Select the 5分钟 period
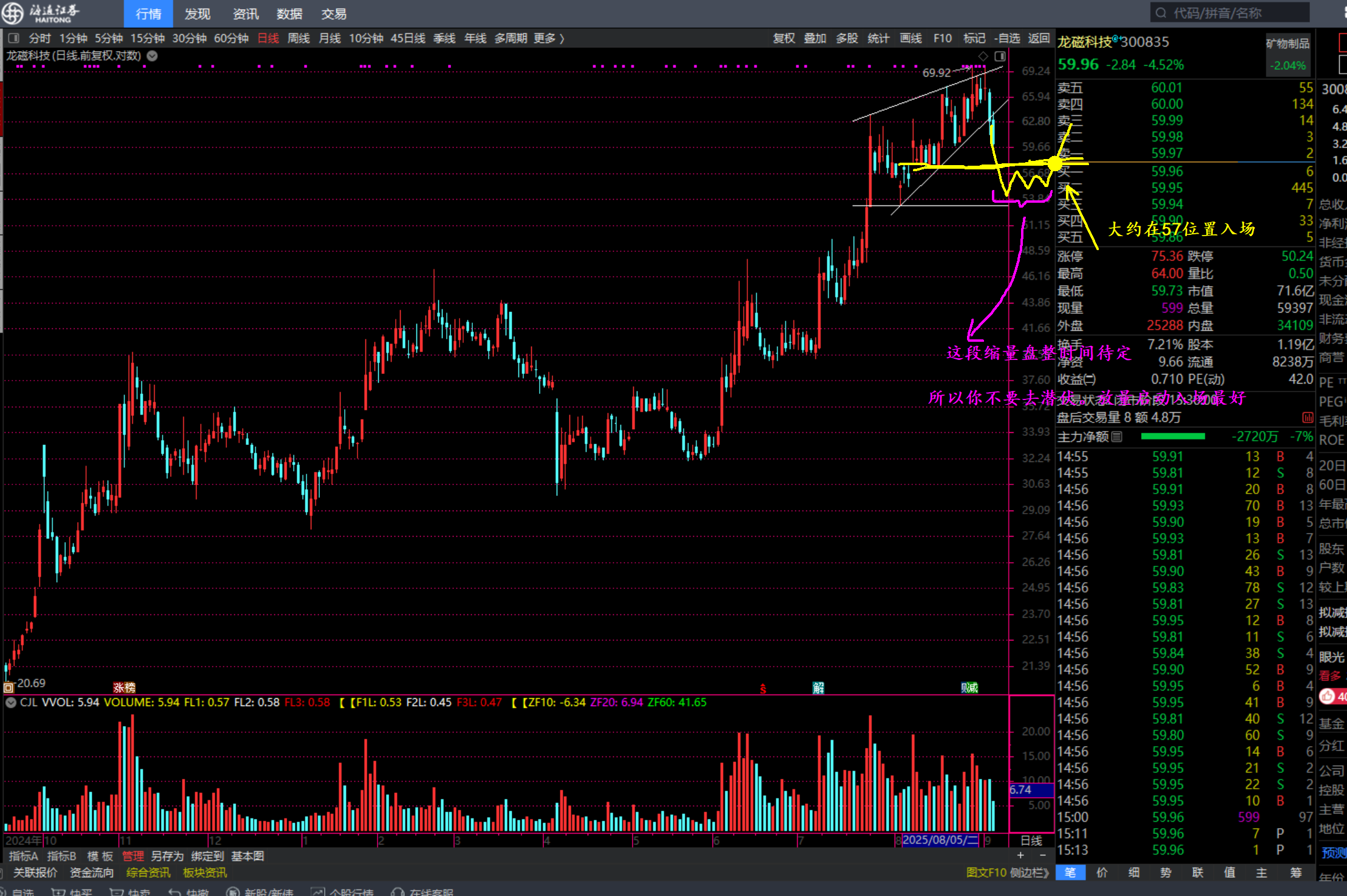1347x896 pixels. tap(109, 38)
